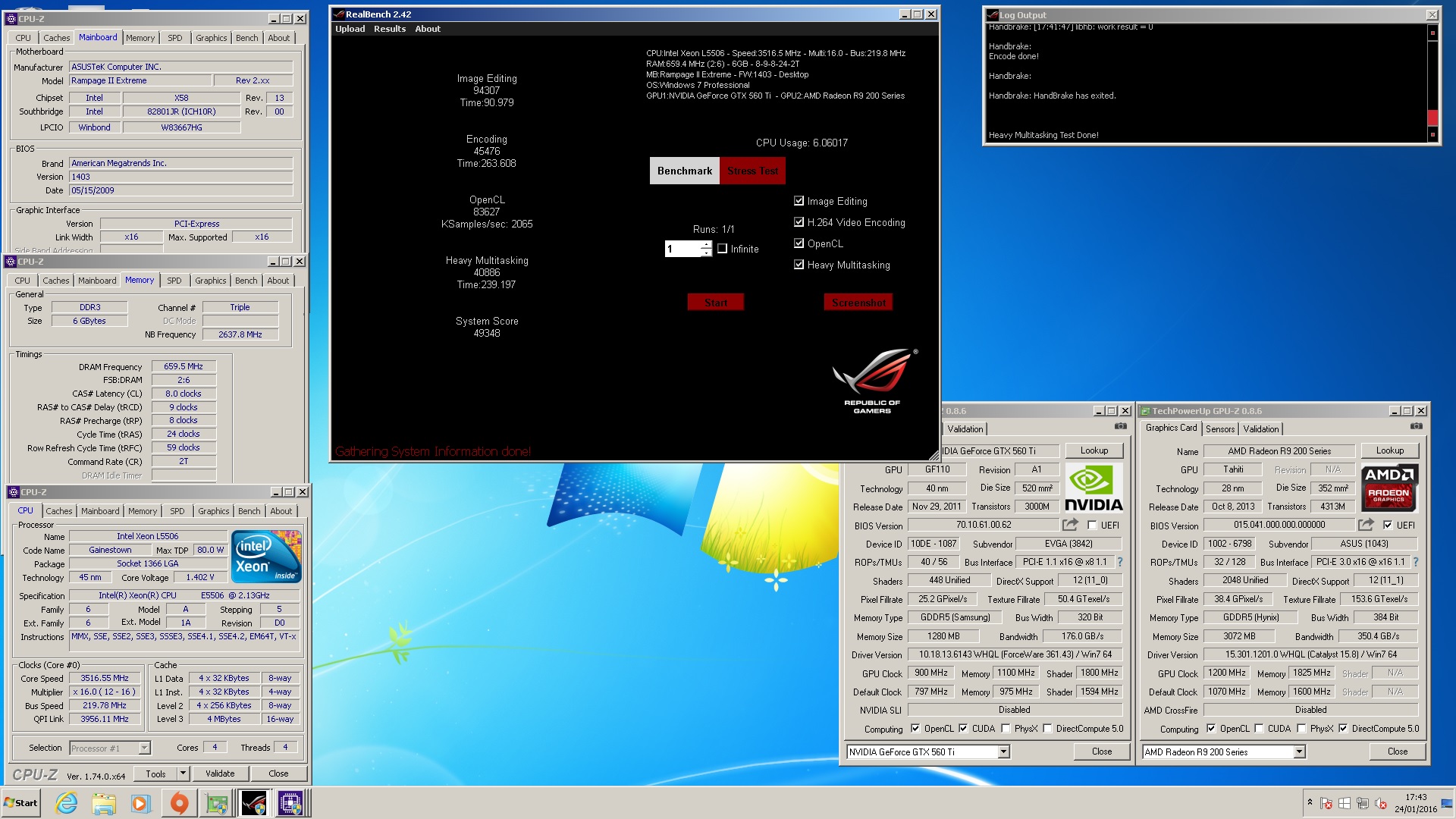1456x819 pixels.
Task: Toggle UEFI checkbox in AMD GPU-Z
Action: [1388, 525]
